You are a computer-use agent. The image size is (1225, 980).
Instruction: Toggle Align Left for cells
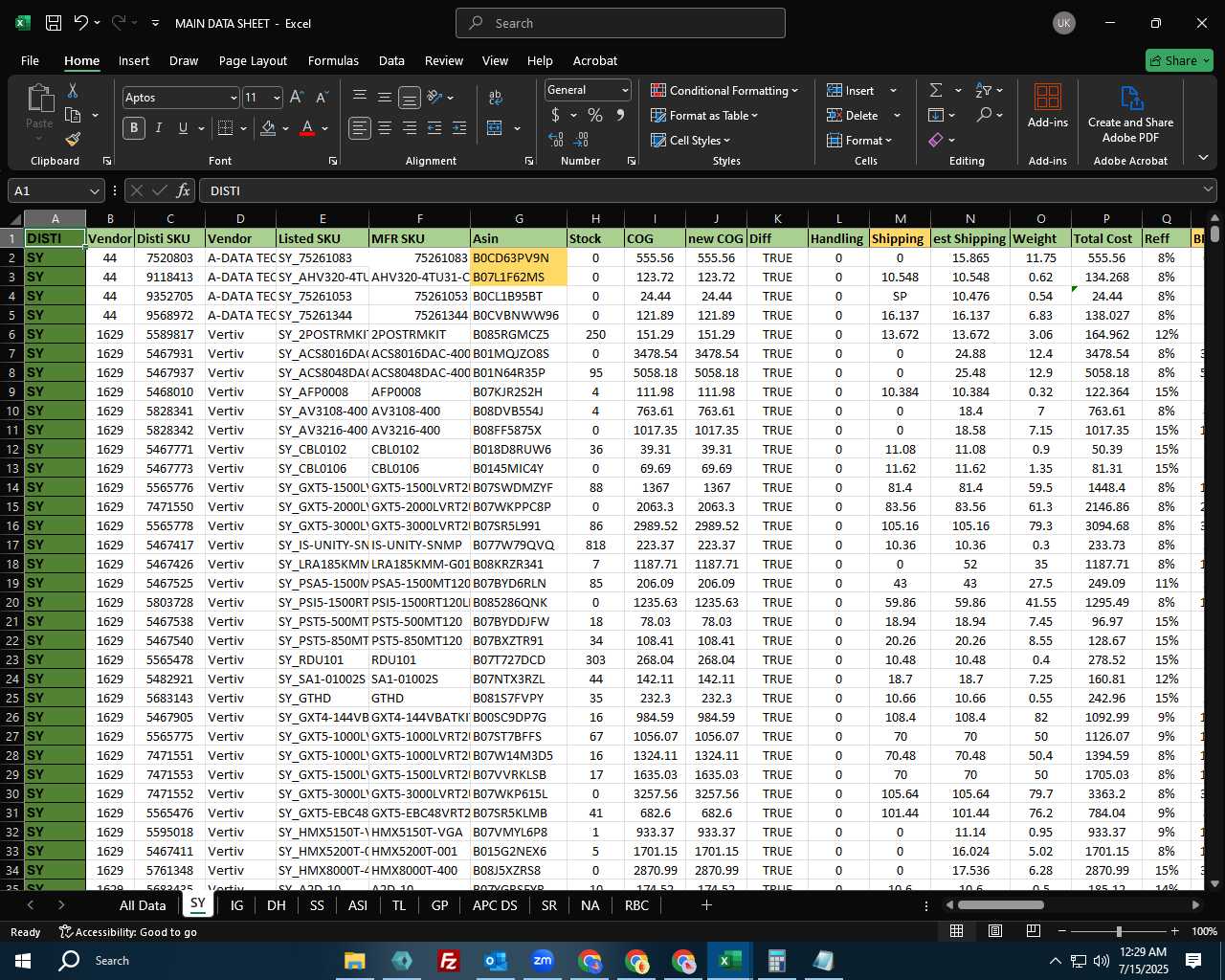360,128
